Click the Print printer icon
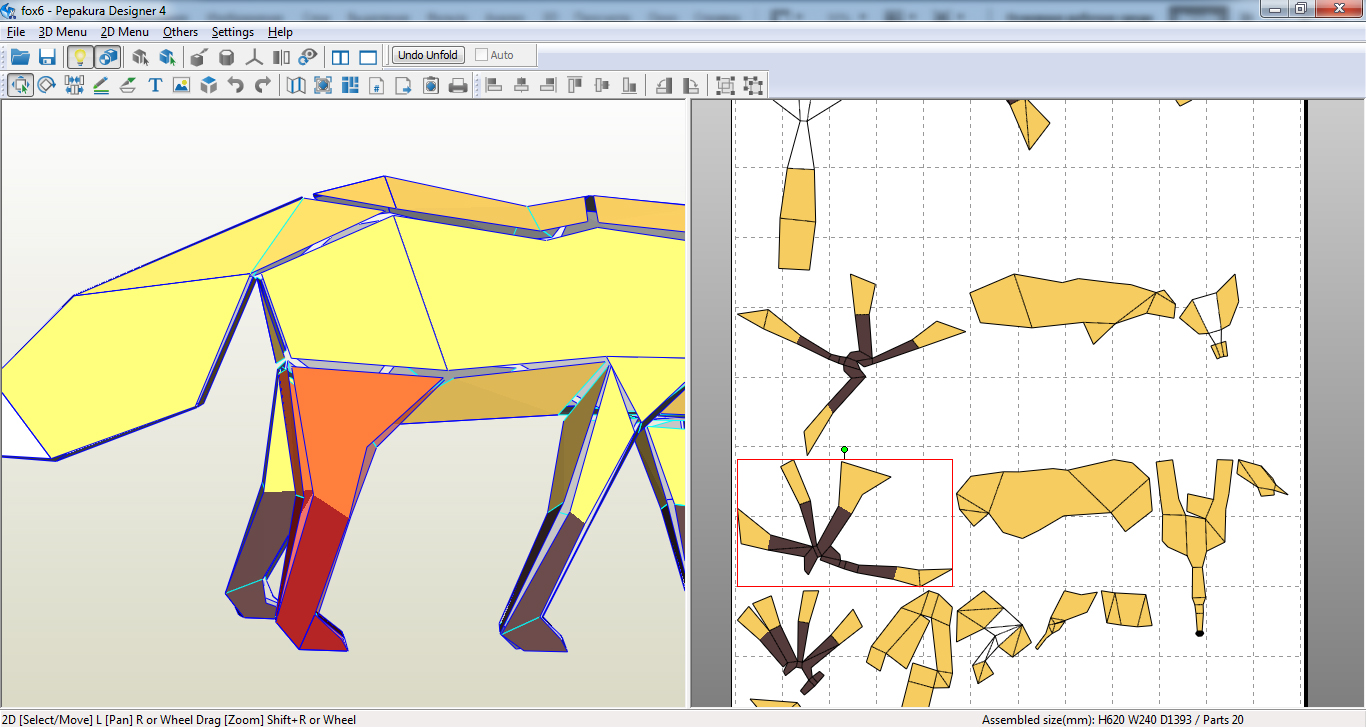1366x728 pixels. tap(458, 86)
